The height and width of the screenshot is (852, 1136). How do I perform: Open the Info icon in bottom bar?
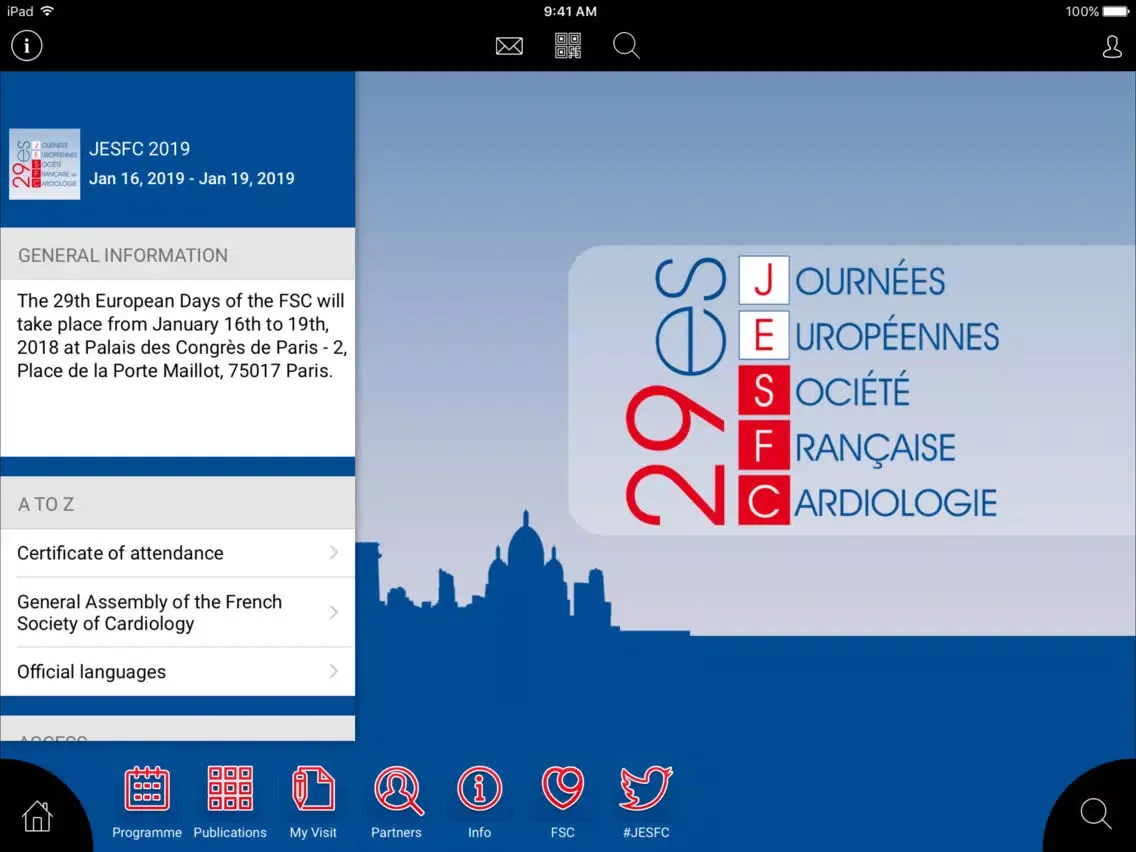coord(480,788)
